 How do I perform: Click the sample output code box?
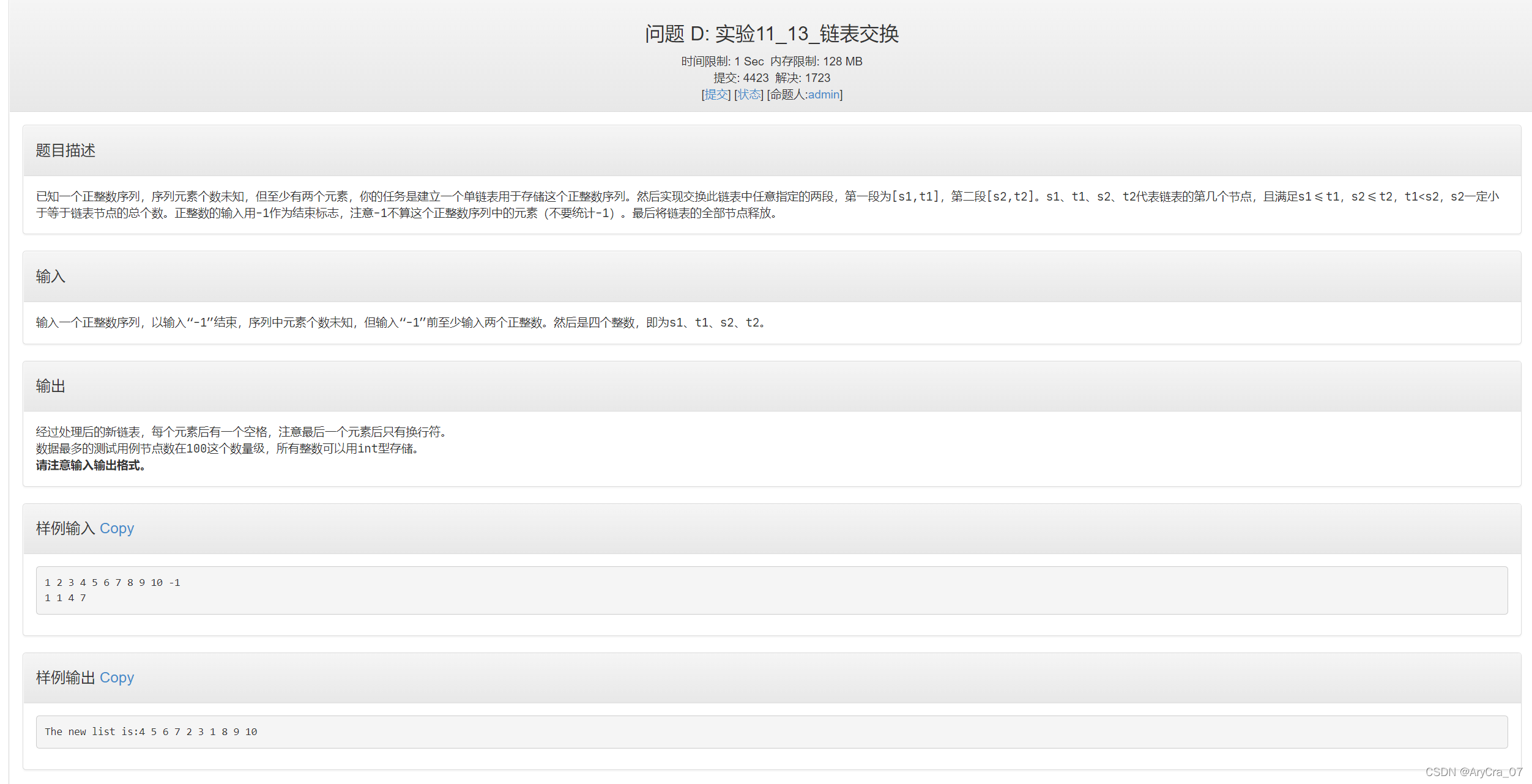tap(771, 732)
